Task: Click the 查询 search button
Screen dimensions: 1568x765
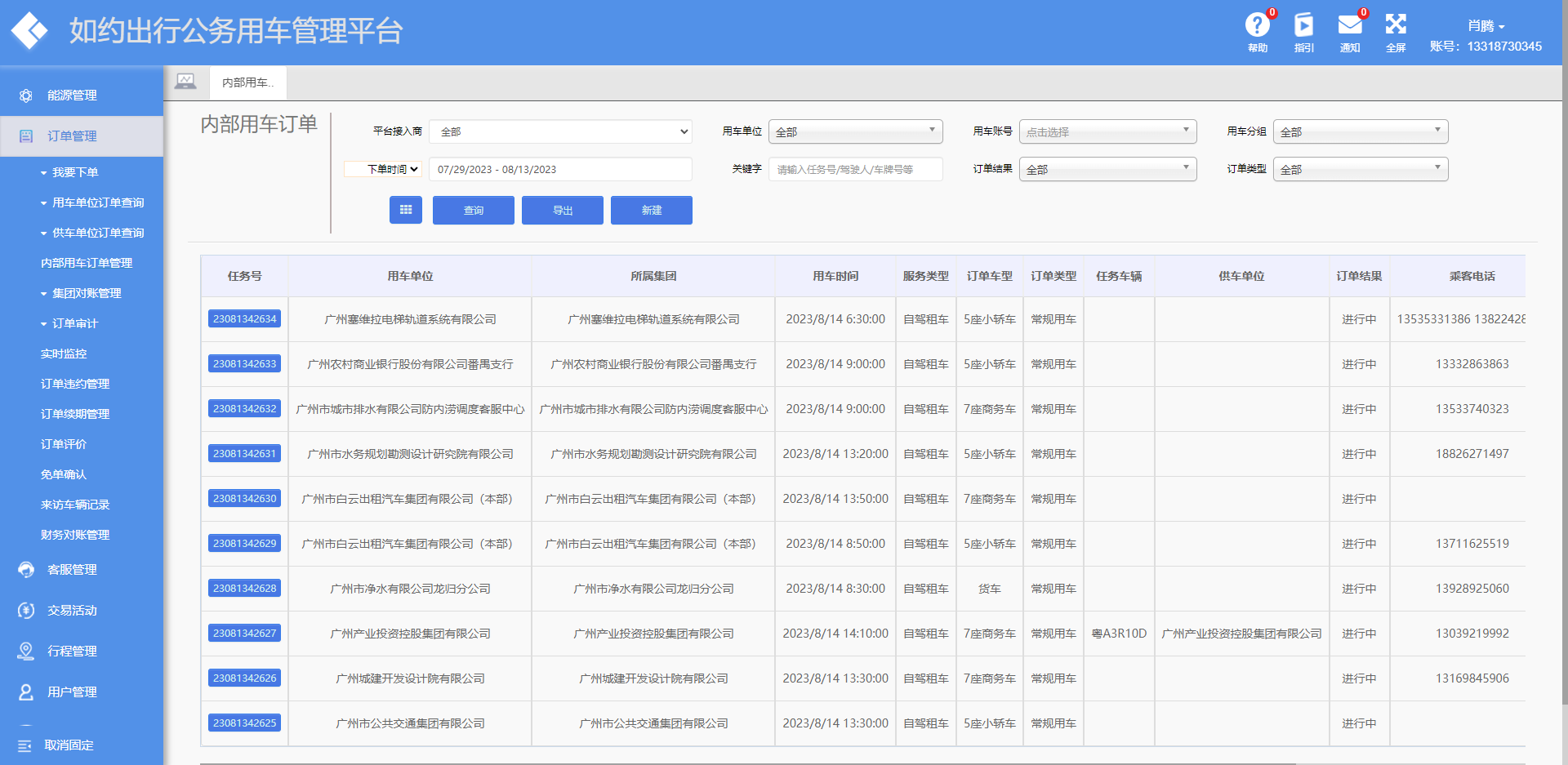Action: (474, 210)
